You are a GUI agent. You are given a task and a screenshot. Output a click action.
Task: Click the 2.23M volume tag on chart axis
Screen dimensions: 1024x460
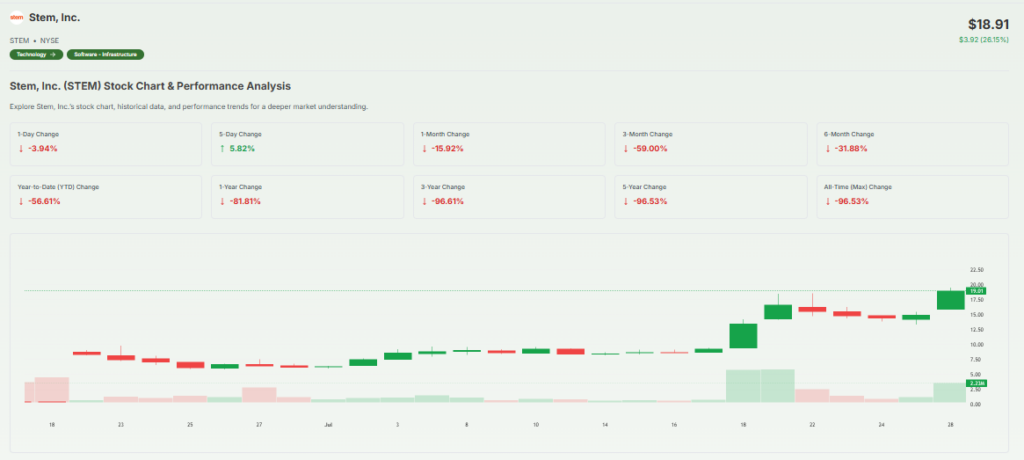point(976,383)
